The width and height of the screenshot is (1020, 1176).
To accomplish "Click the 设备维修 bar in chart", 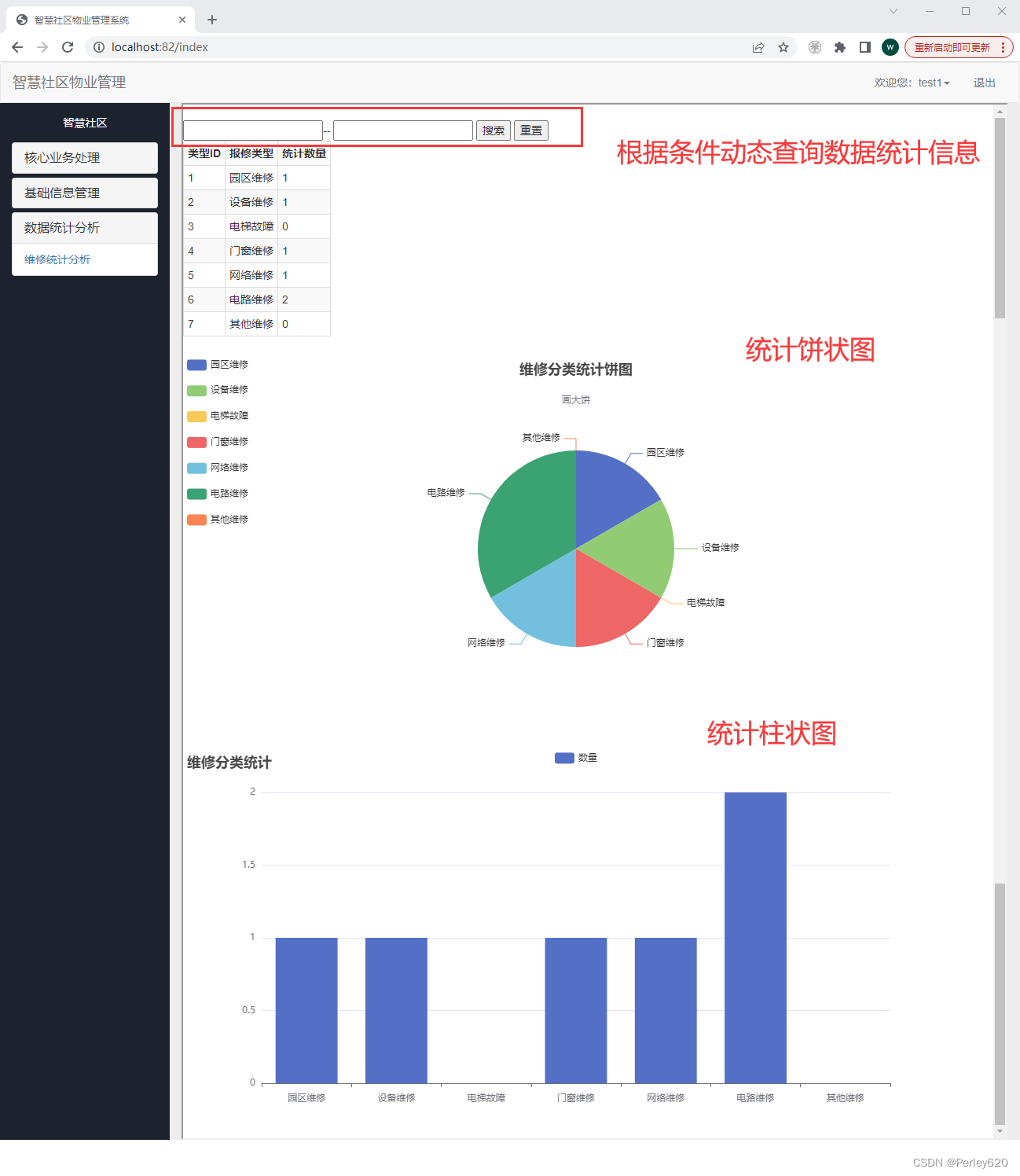I will (x=396, y=1010).
